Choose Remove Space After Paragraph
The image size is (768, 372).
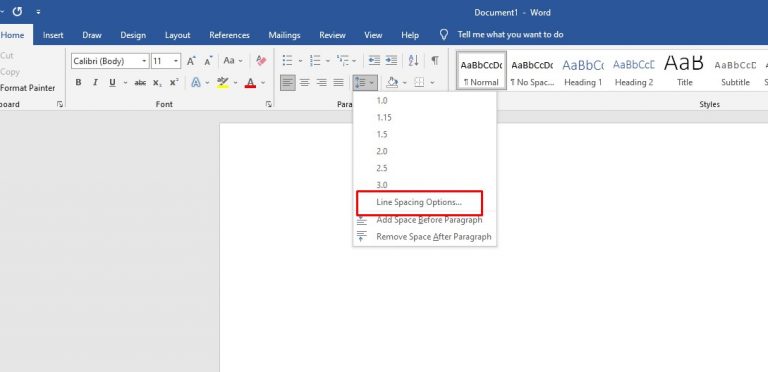425,237
